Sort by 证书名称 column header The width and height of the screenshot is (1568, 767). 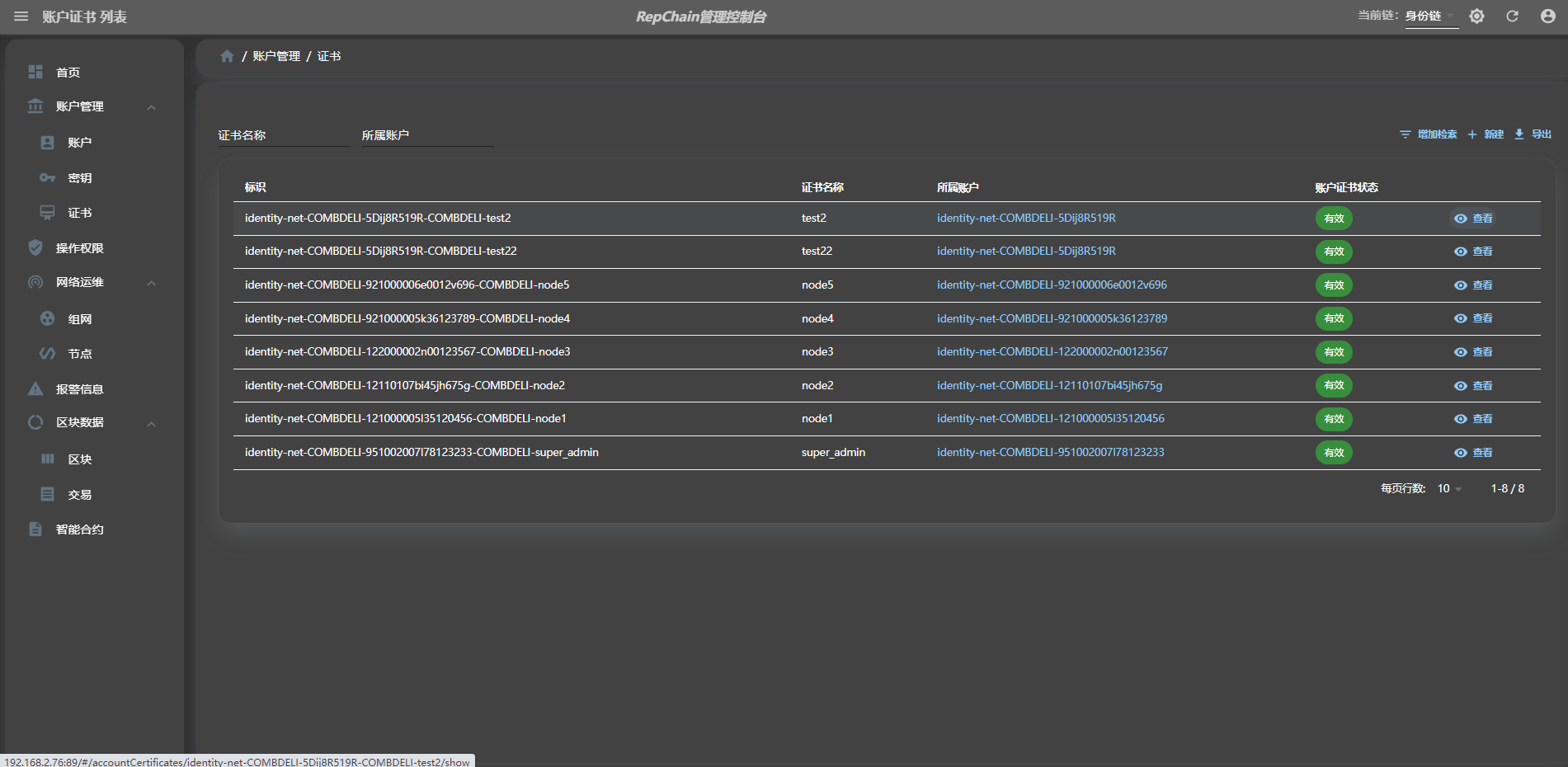[x=822, y=187]
